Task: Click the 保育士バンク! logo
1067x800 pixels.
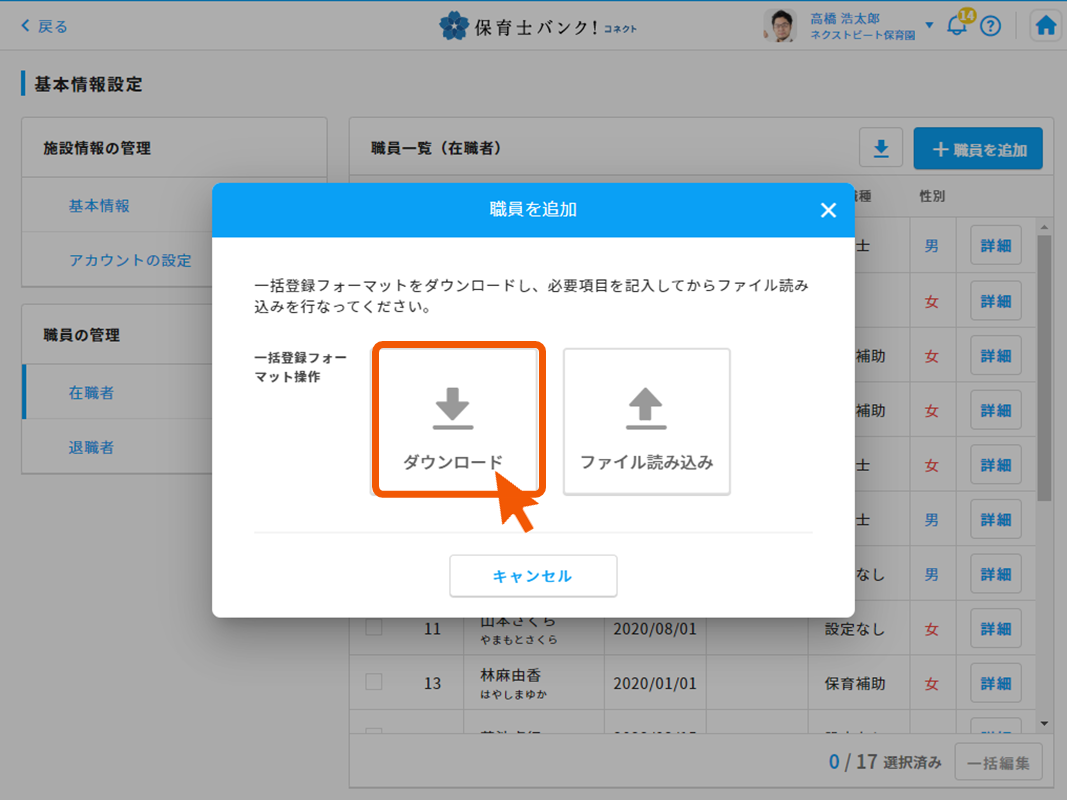Action: [x=538, y=26]
